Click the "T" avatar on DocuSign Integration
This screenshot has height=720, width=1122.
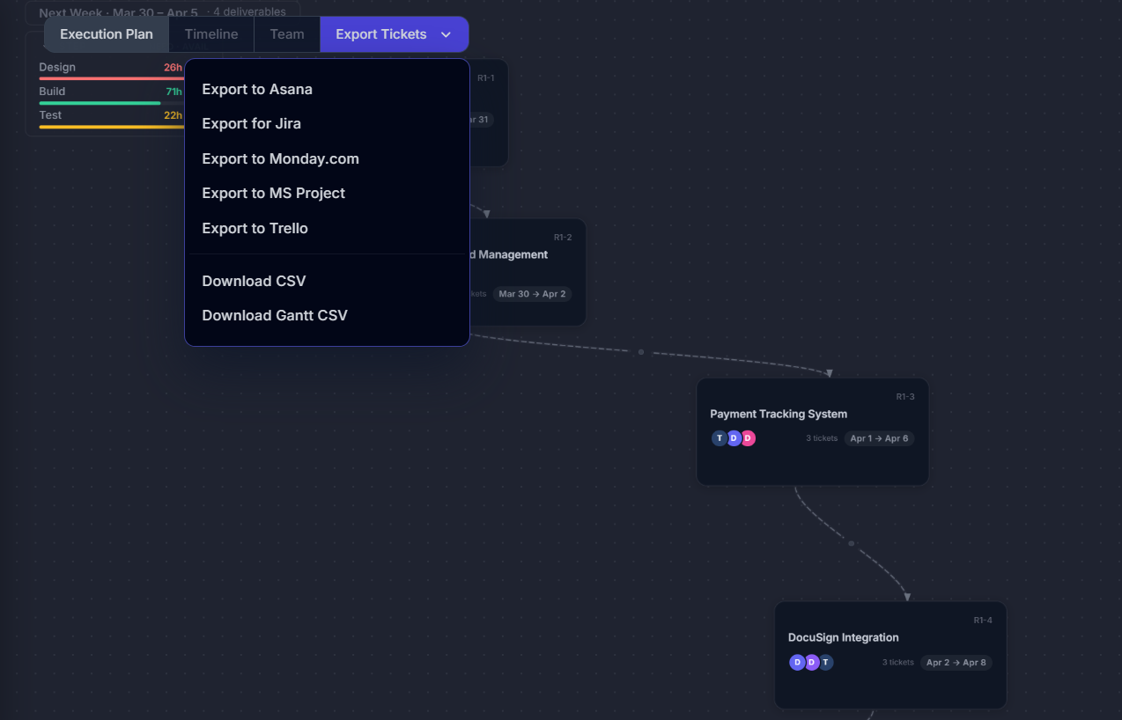click(825, 662)
